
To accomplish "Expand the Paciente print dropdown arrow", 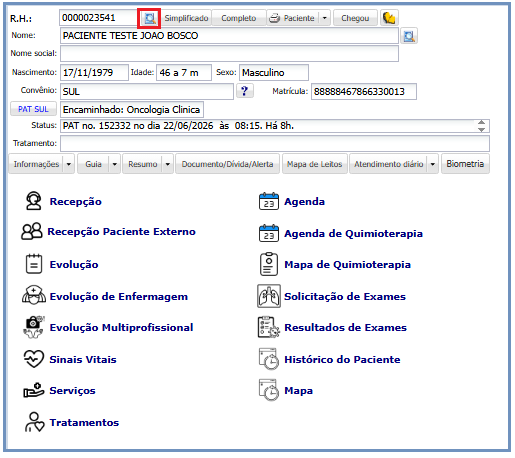I will pyautogui.click(x=325, y=18).
